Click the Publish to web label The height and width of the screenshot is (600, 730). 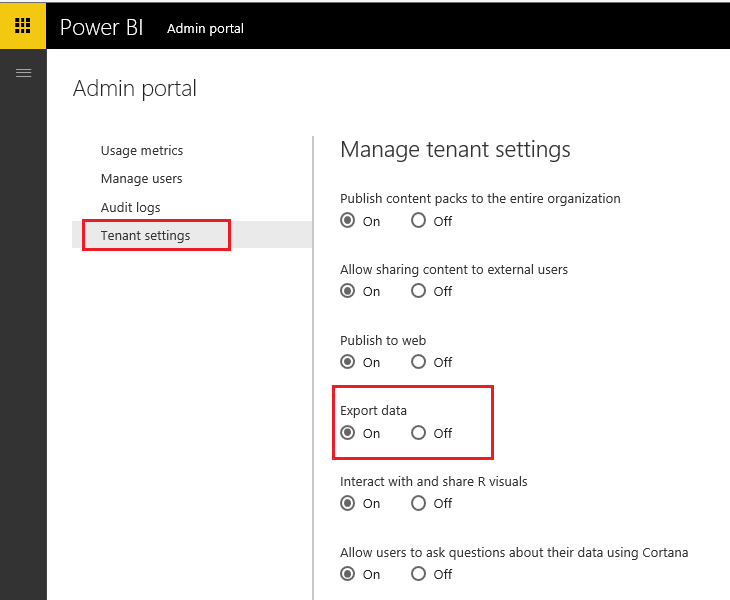(x=383, y=340)
